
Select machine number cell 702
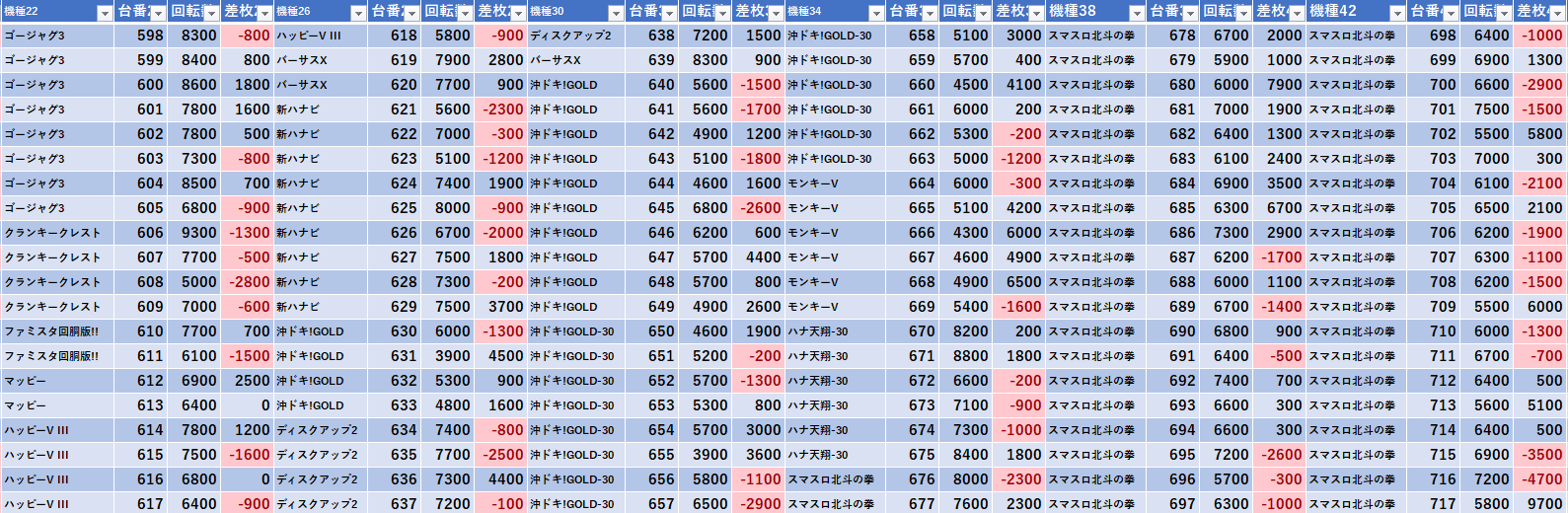[1433, 134]
